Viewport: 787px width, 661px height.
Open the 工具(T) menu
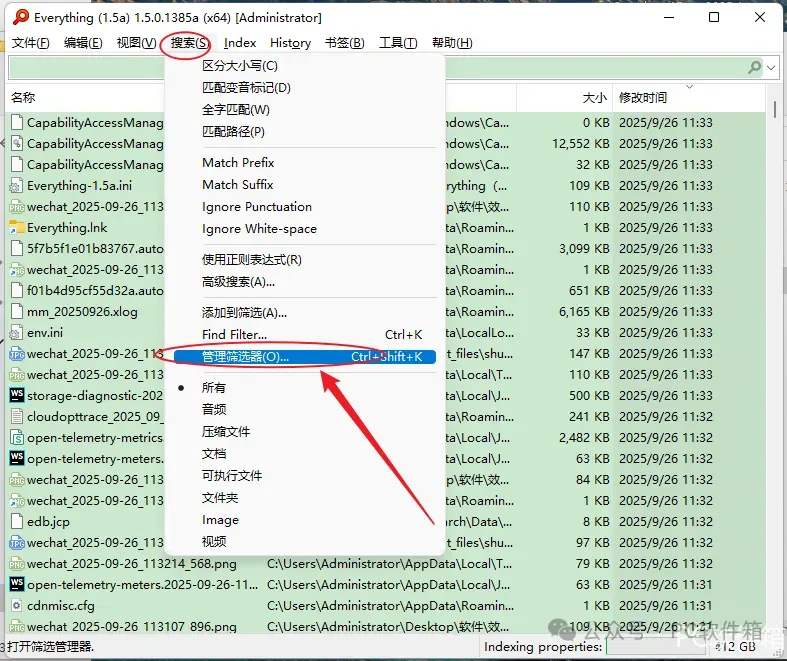tap(398, 43)
